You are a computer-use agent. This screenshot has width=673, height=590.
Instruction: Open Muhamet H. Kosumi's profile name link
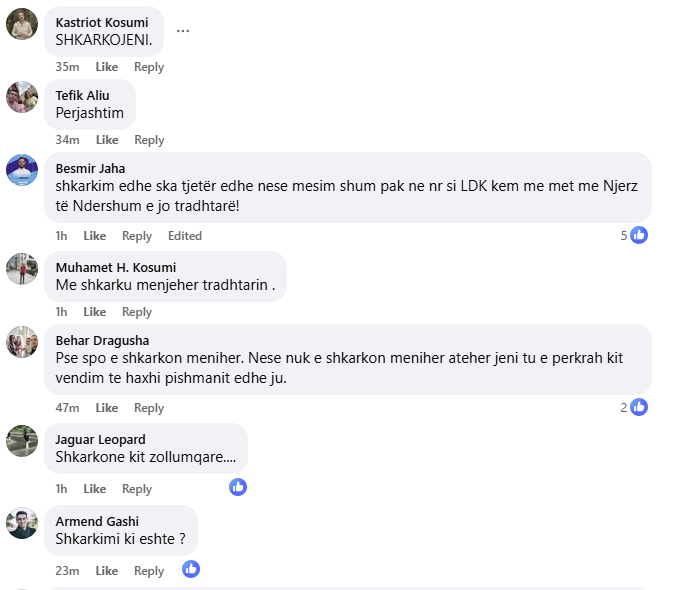click(x=116, y=267)
